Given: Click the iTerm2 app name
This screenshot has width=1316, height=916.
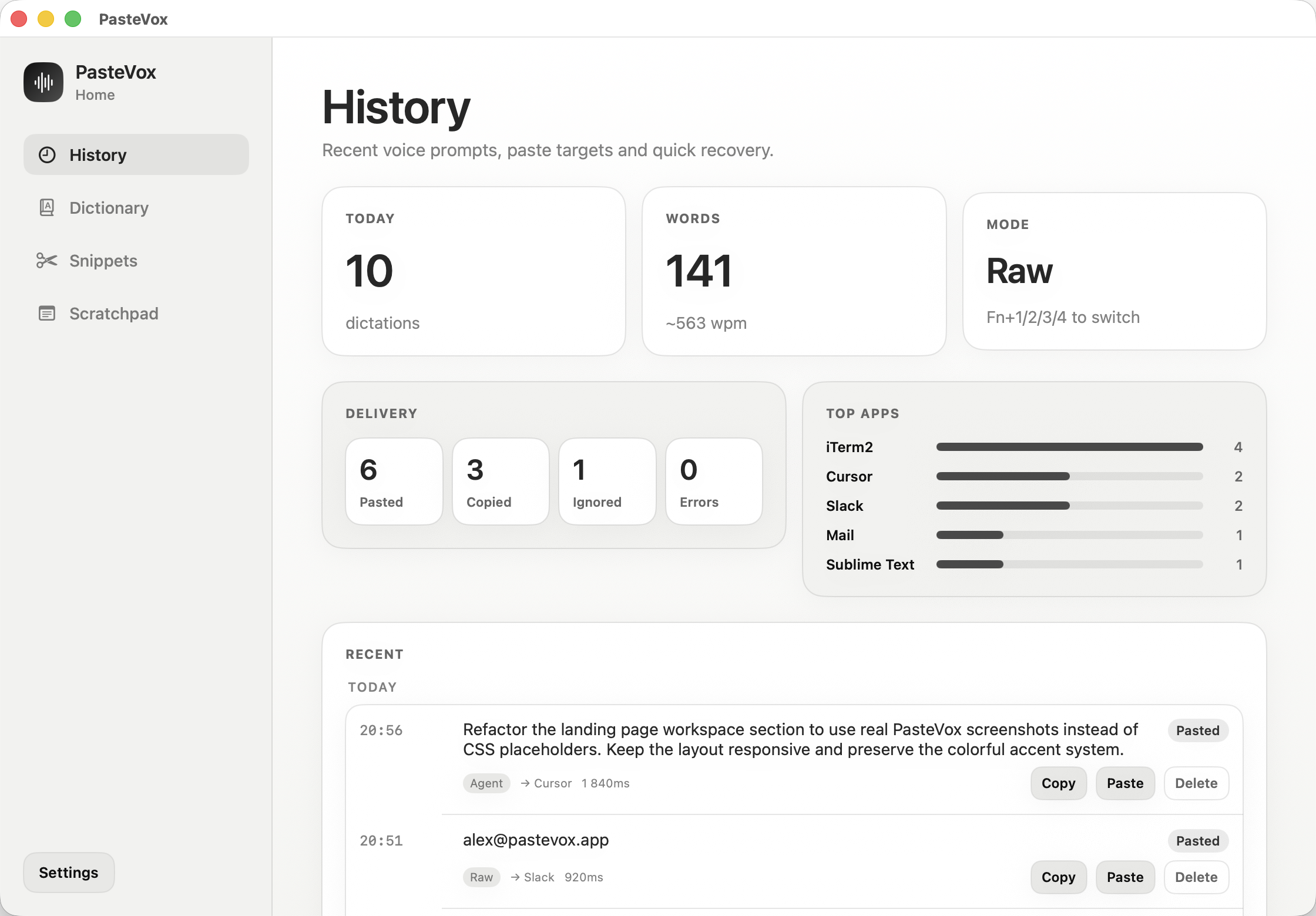Looking at the screenshot, I should [849, 447].
